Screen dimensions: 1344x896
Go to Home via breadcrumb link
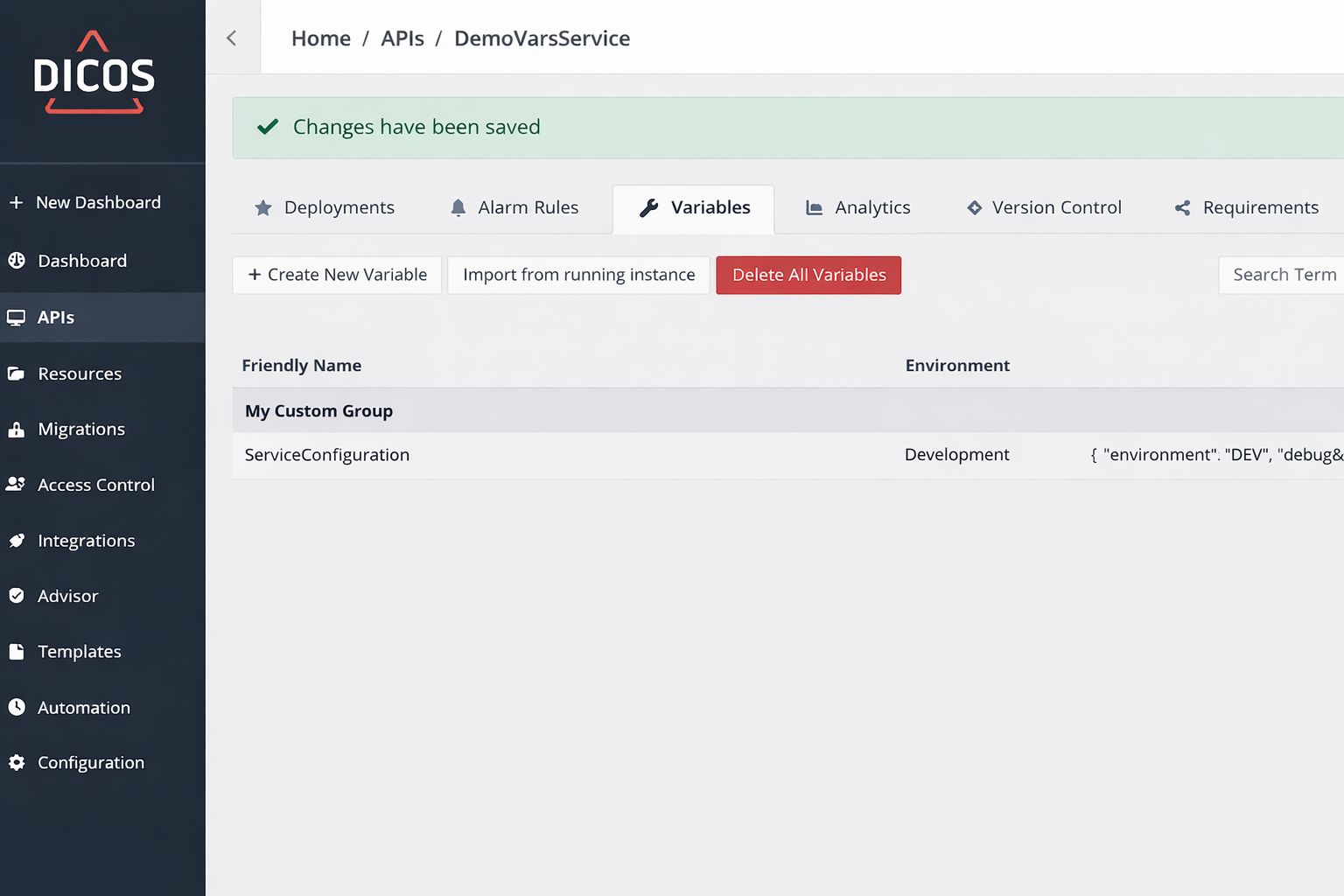tap(321, 38)
